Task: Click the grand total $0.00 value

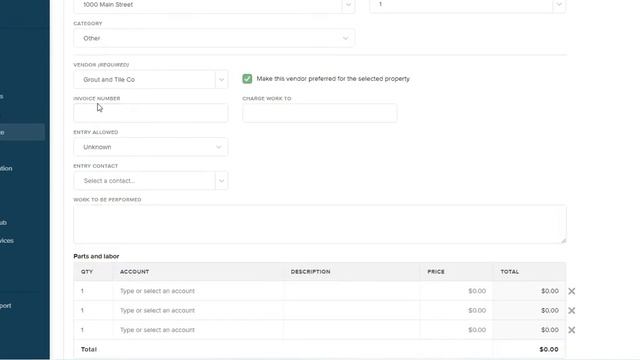Action: click(x=549, y=349)
